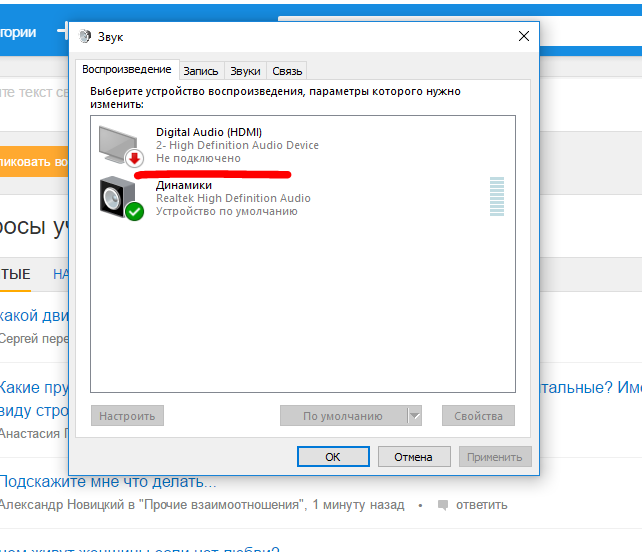This screenshot has width=642, height=552.
Task: Click the Отмена button
Action: [x=414, y=457]
